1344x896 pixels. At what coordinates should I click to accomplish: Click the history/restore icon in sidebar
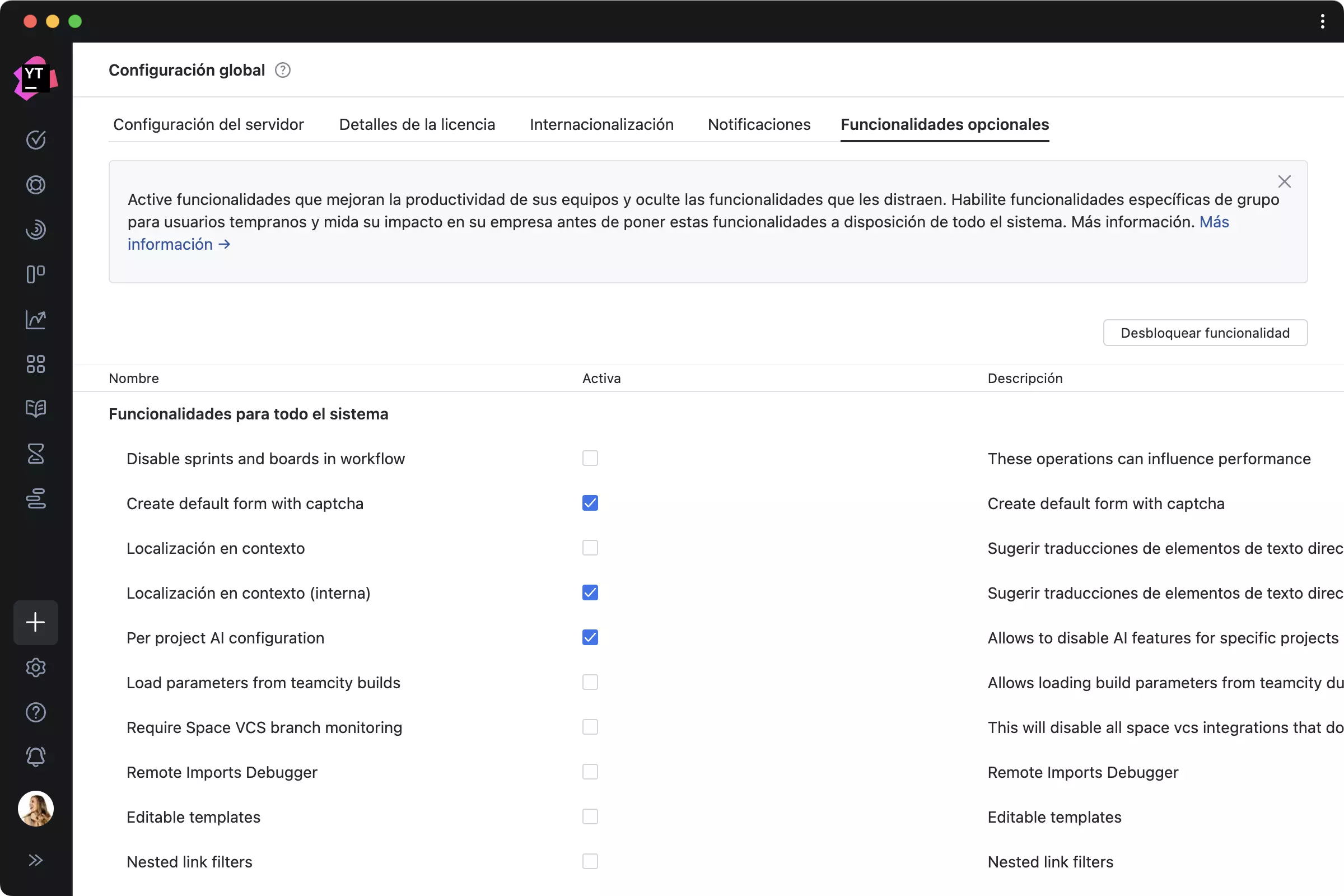click(x=35, y=229)
